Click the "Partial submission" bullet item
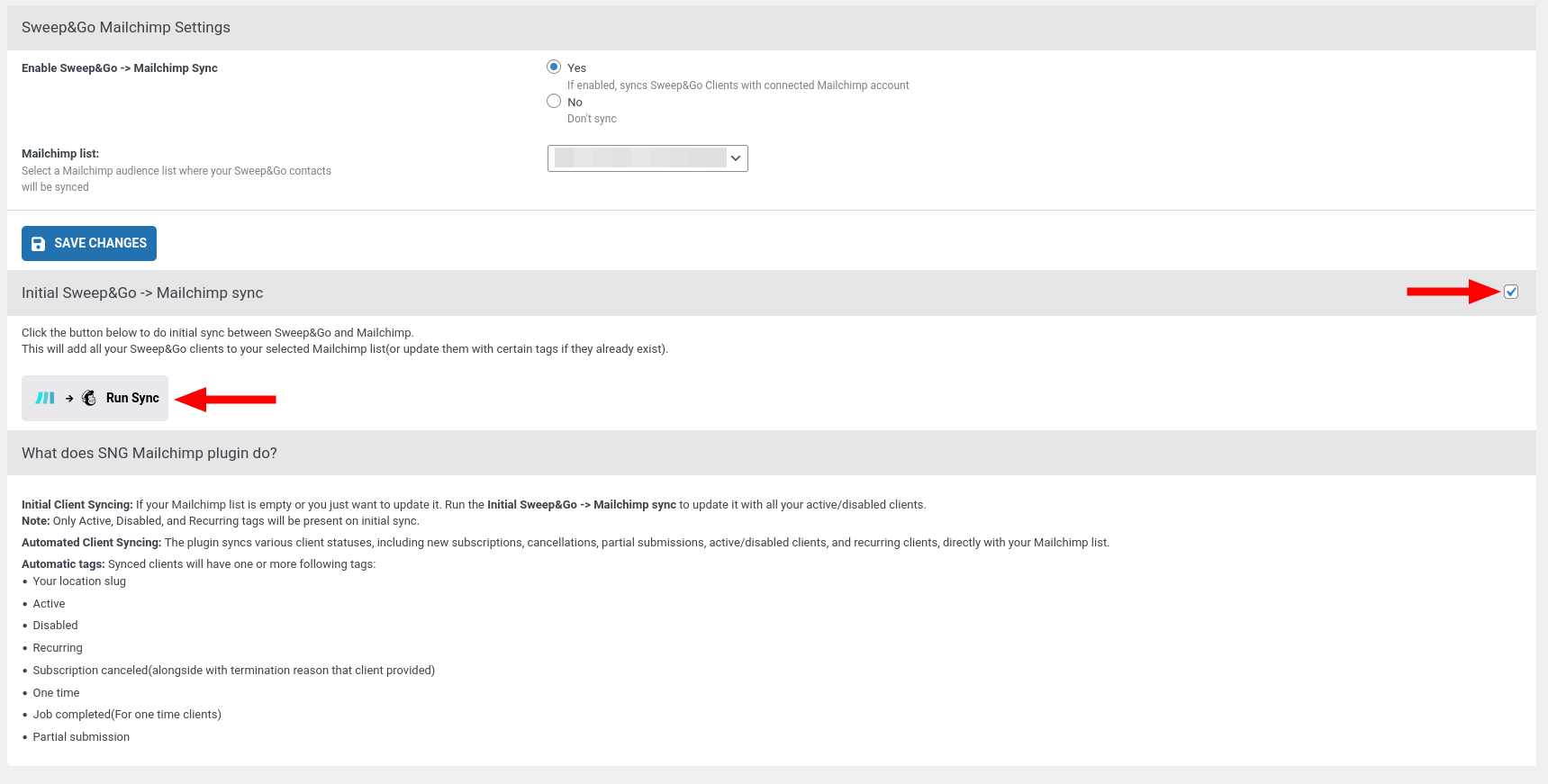The image size is (1548, 784). [81, 737]
